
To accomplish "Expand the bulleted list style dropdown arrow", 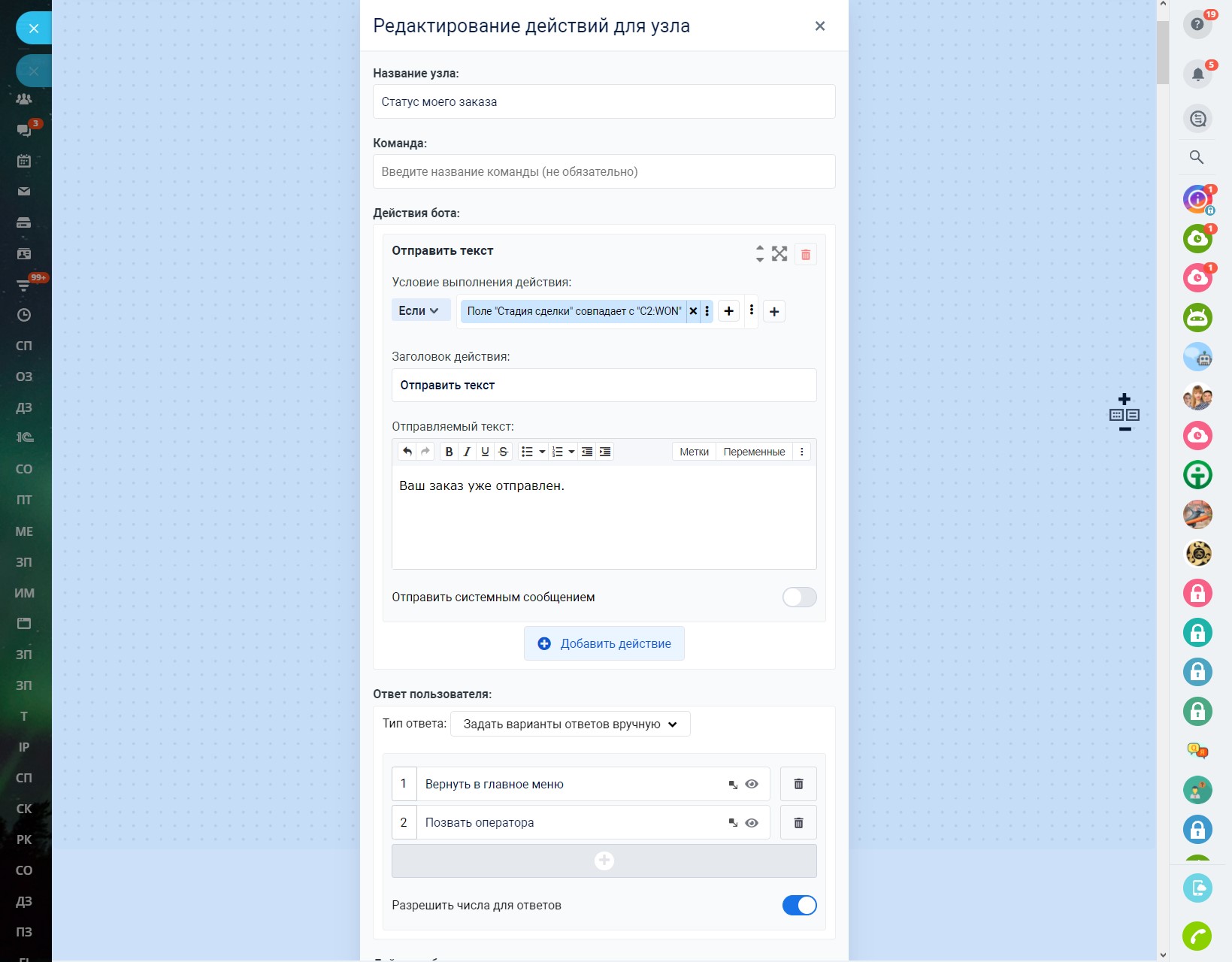I will (542, 452).
